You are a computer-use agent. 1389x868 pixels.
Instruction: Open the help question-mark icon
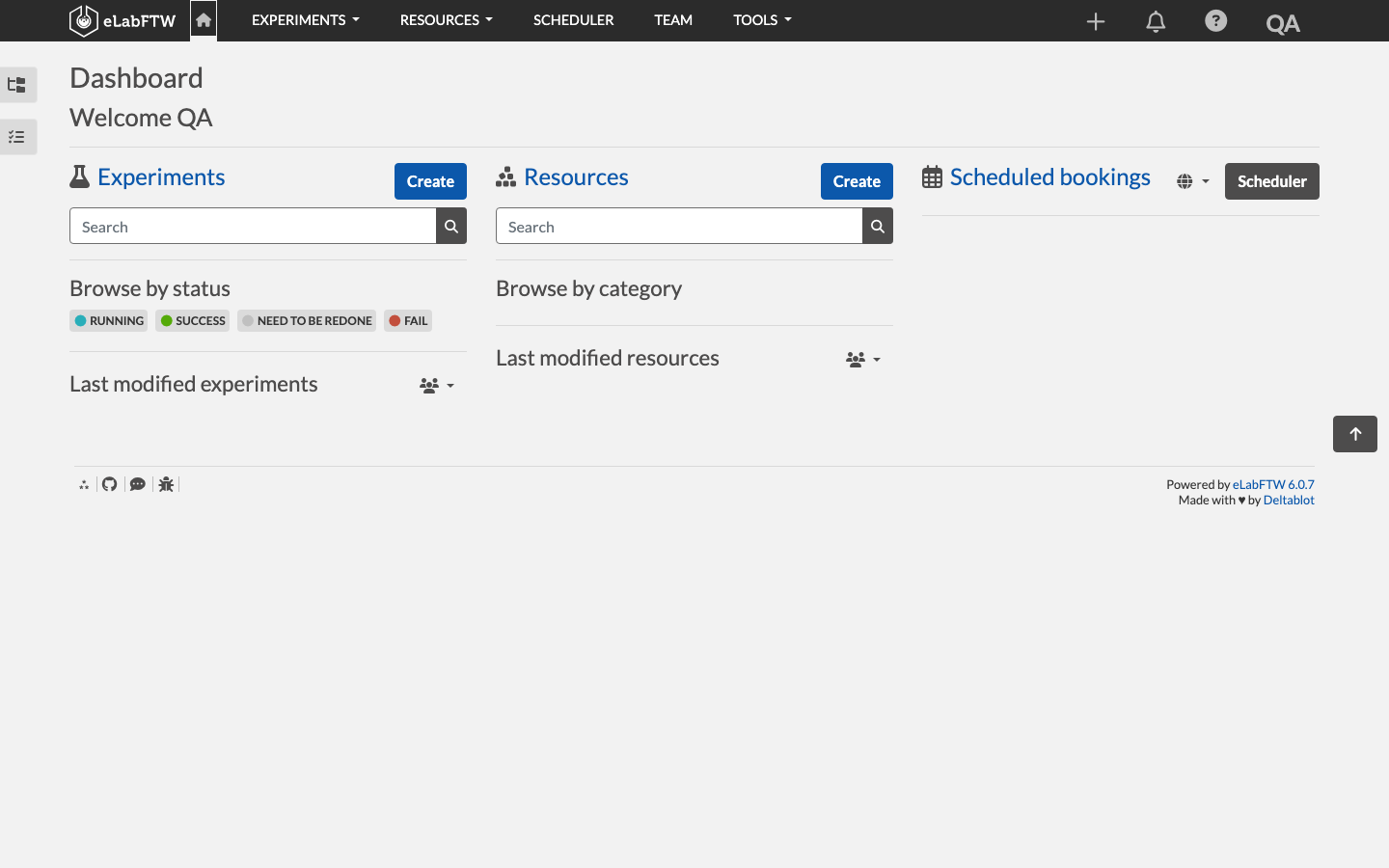pyautogui.click(x=1216, y=20)
